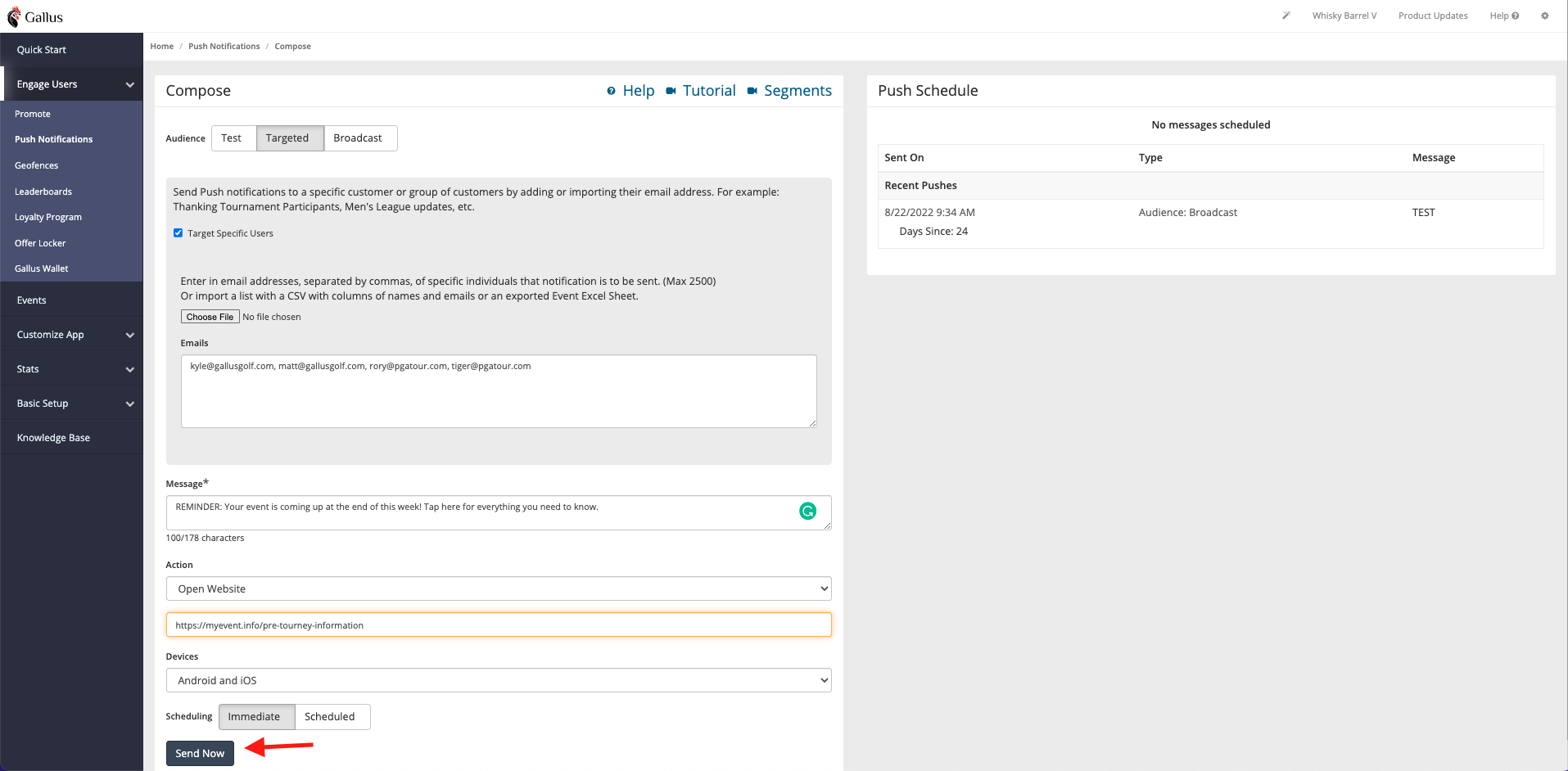Screen dimensions: 1568x771
Task: Open the Segments link
Action: click(x=798, y=91)
